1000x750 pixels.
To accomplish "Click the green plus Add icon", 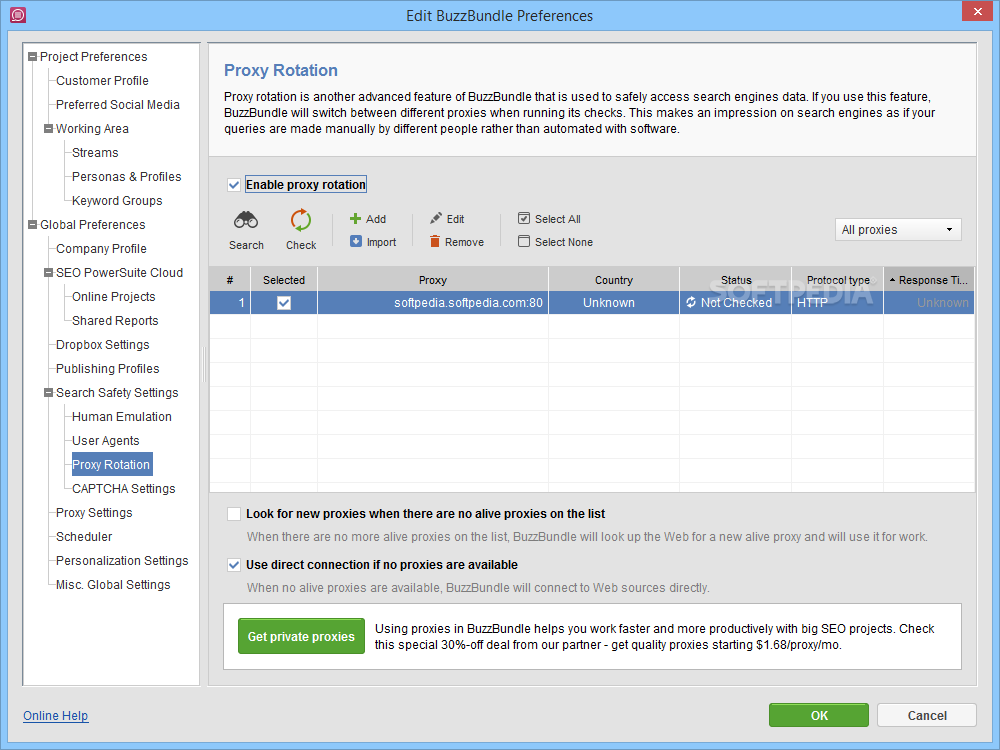I will click(x=355, y=219).
